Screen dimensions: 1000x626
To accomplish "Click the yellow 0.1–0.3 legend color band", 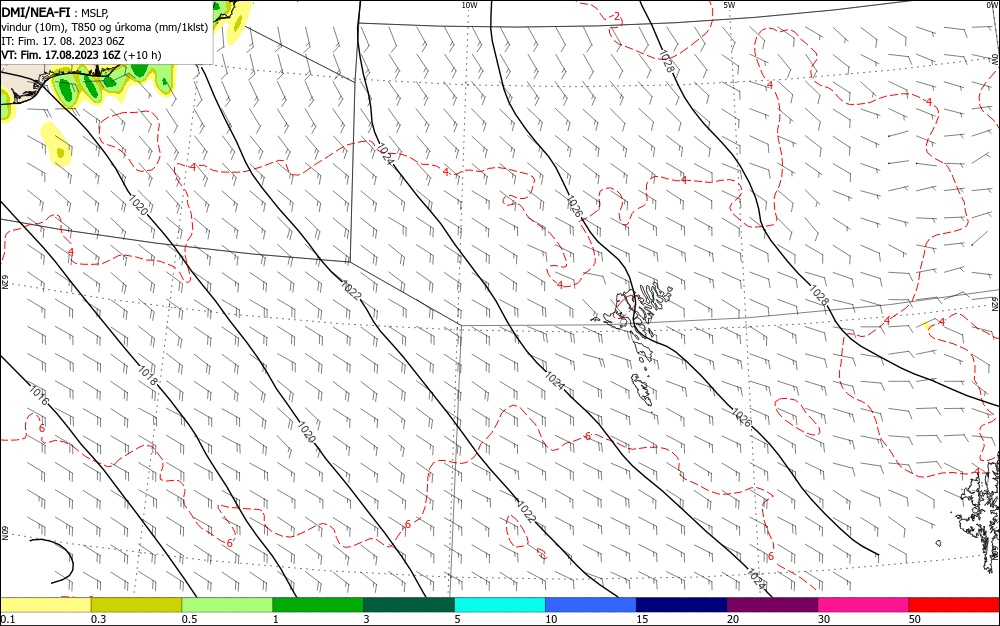I will [45, 605].
